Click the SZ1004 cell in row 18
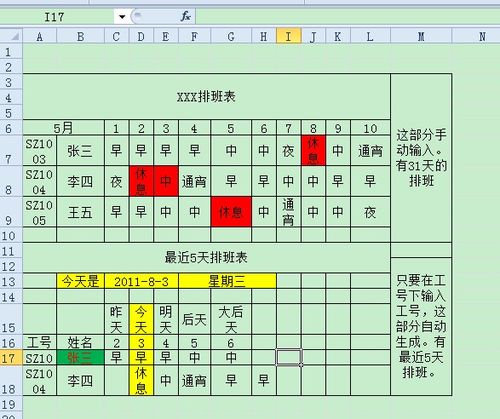Viewport: 500px width, 419px height. click(39, 380)
